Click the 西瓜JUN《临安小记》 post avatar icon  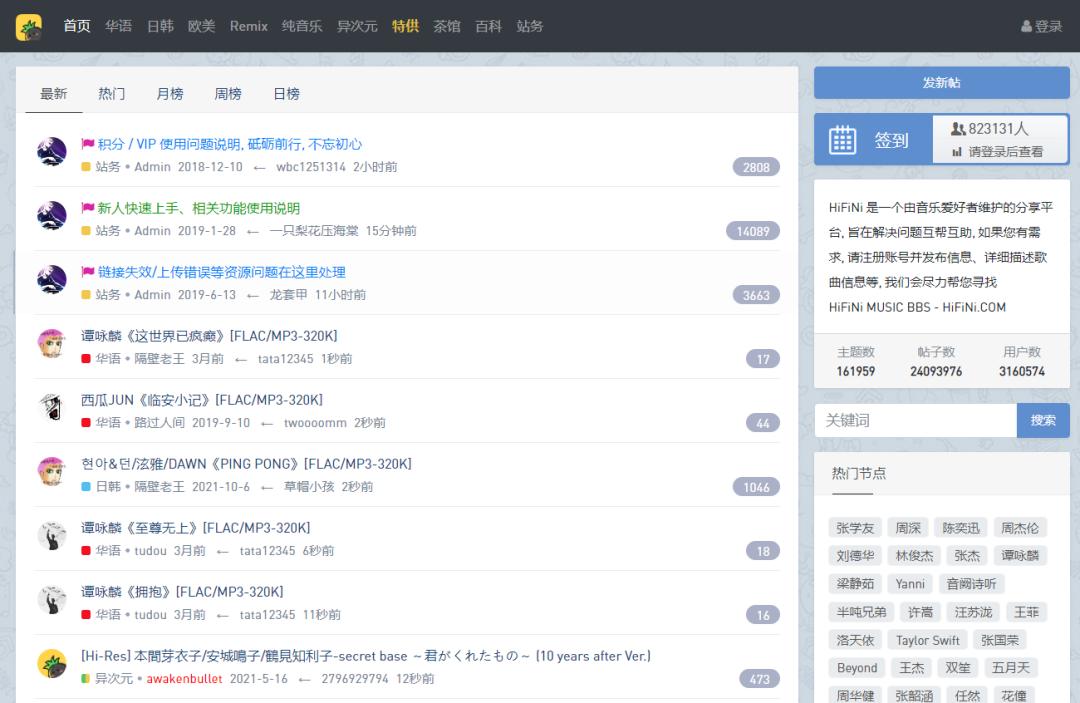pos(51,409)
